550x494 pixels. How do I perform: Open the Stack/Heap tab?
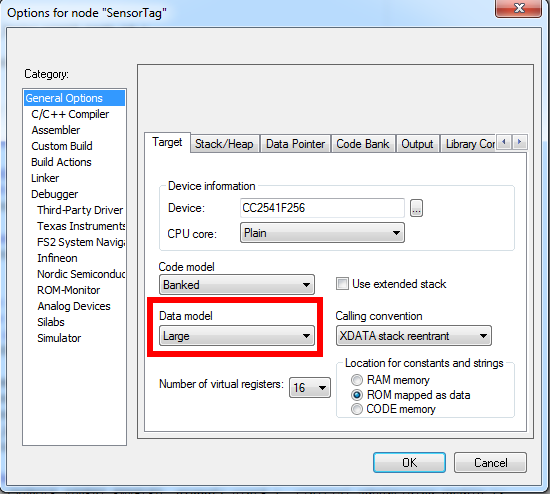click(224, 144)
